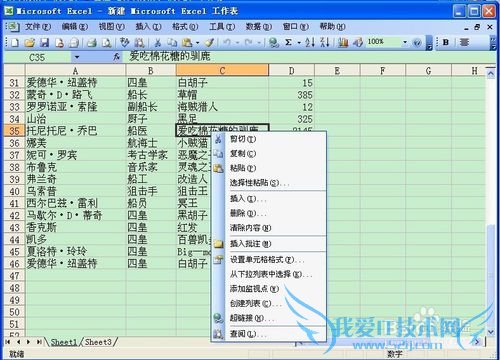The width and height of the screenshot is (500, 360).
Task: Click the Excel workbook icon left of 文件
Action: 13,27
